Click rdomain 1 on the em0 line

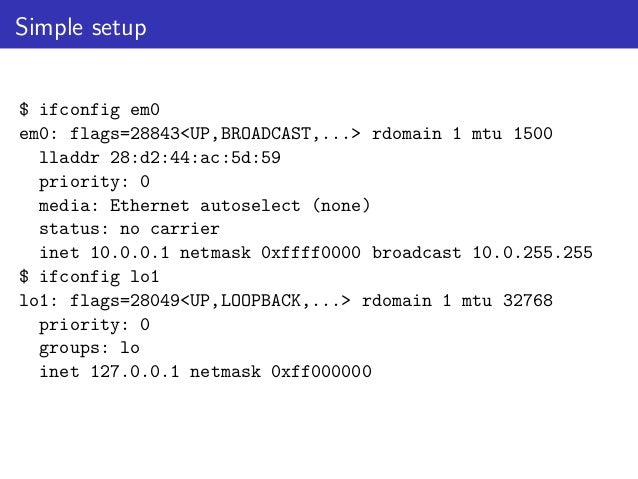click(417, 133)
